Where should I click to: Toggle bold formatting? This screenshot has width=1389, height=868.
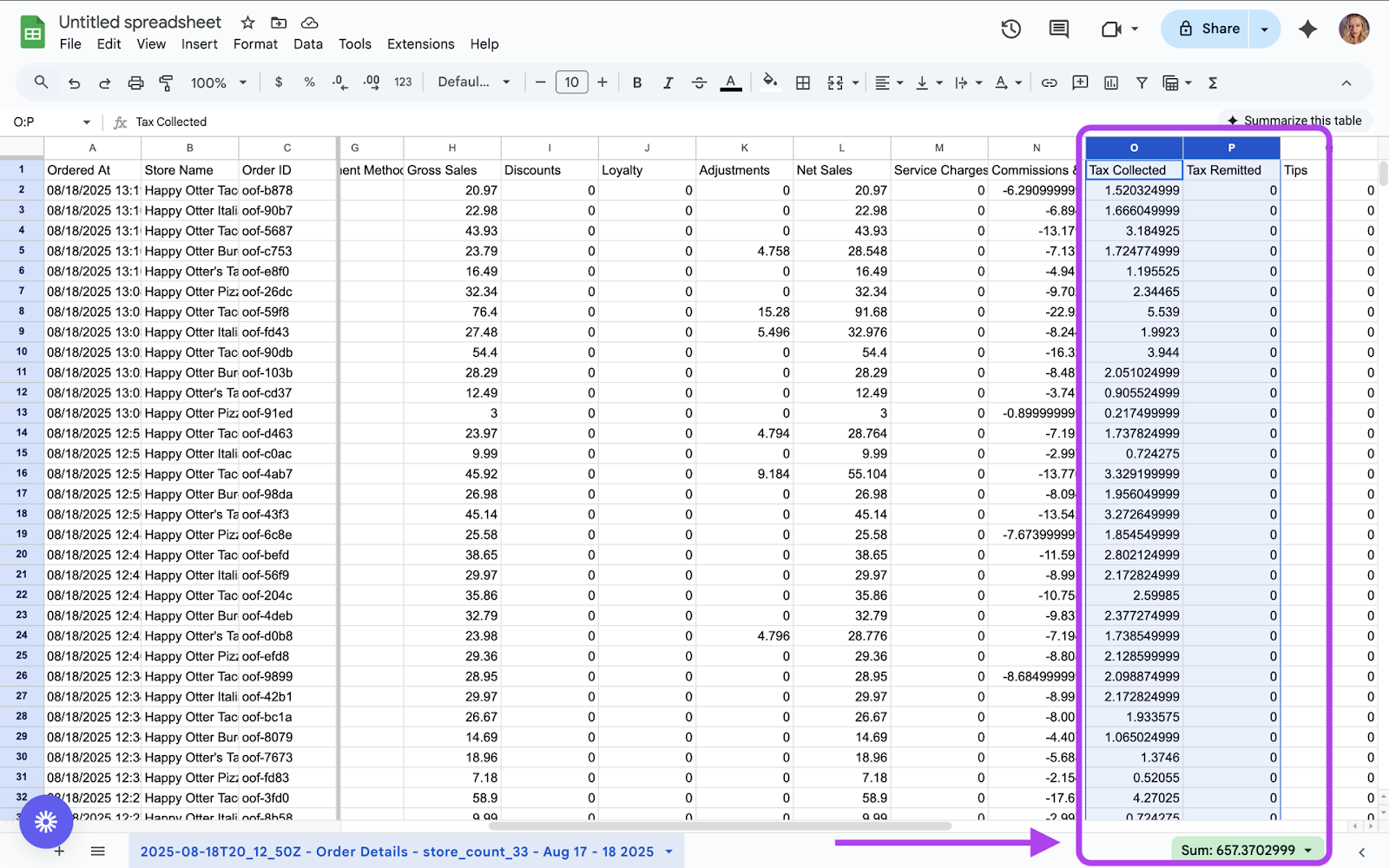[636, 82]
